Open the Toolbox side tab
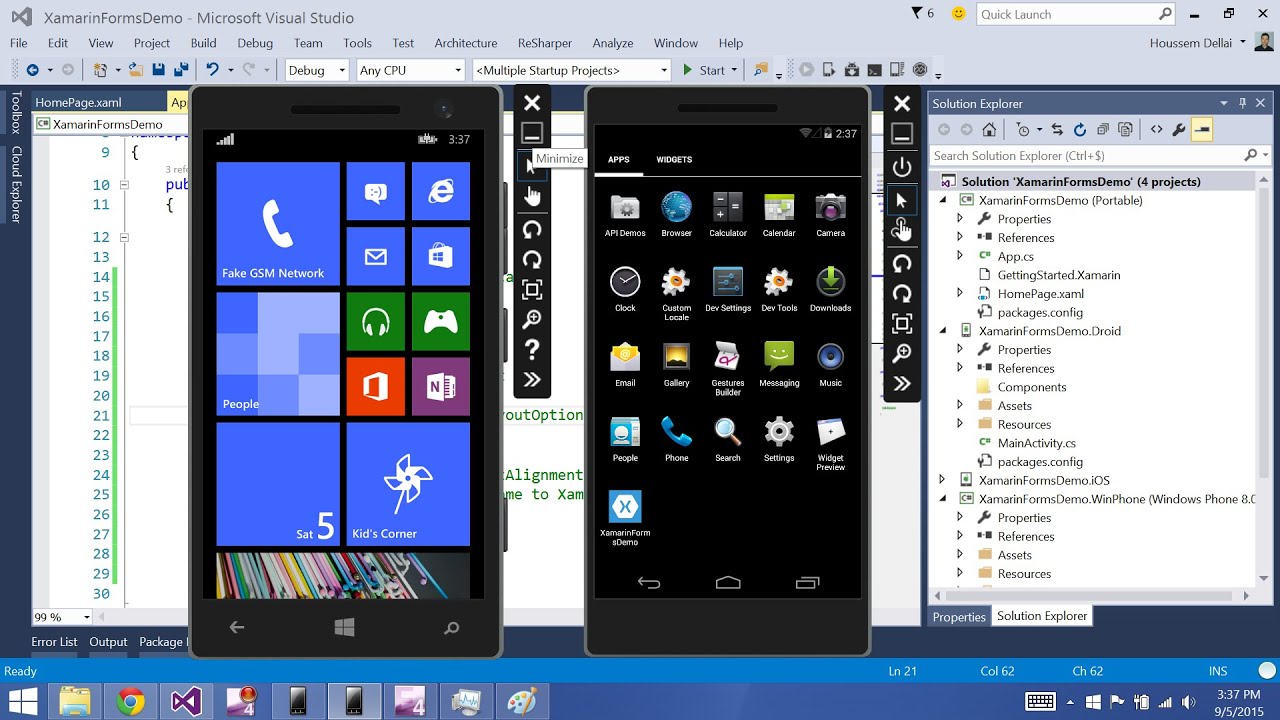This screenshot has width=1280, height=720. (16, 113)
